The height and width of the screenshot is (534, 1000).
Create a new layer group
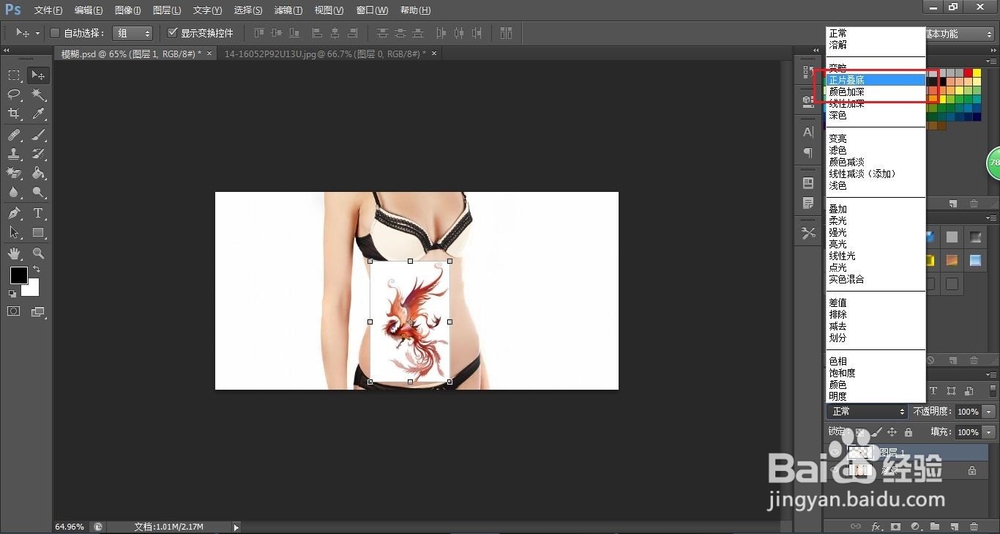tap(934, 526)
